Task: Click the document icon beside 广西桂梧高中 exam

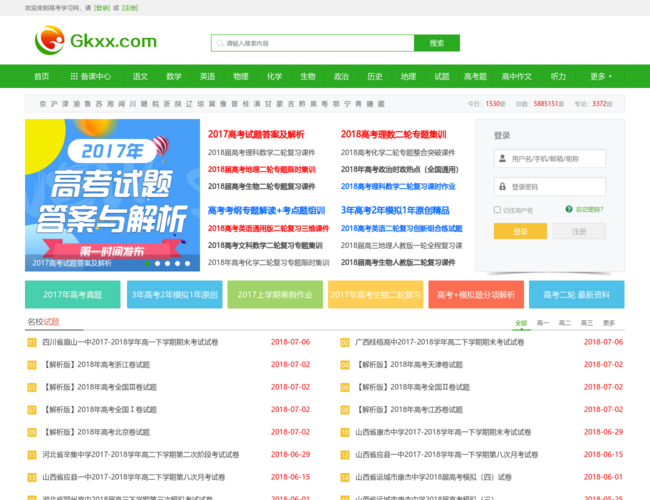Action: point(345,342)
